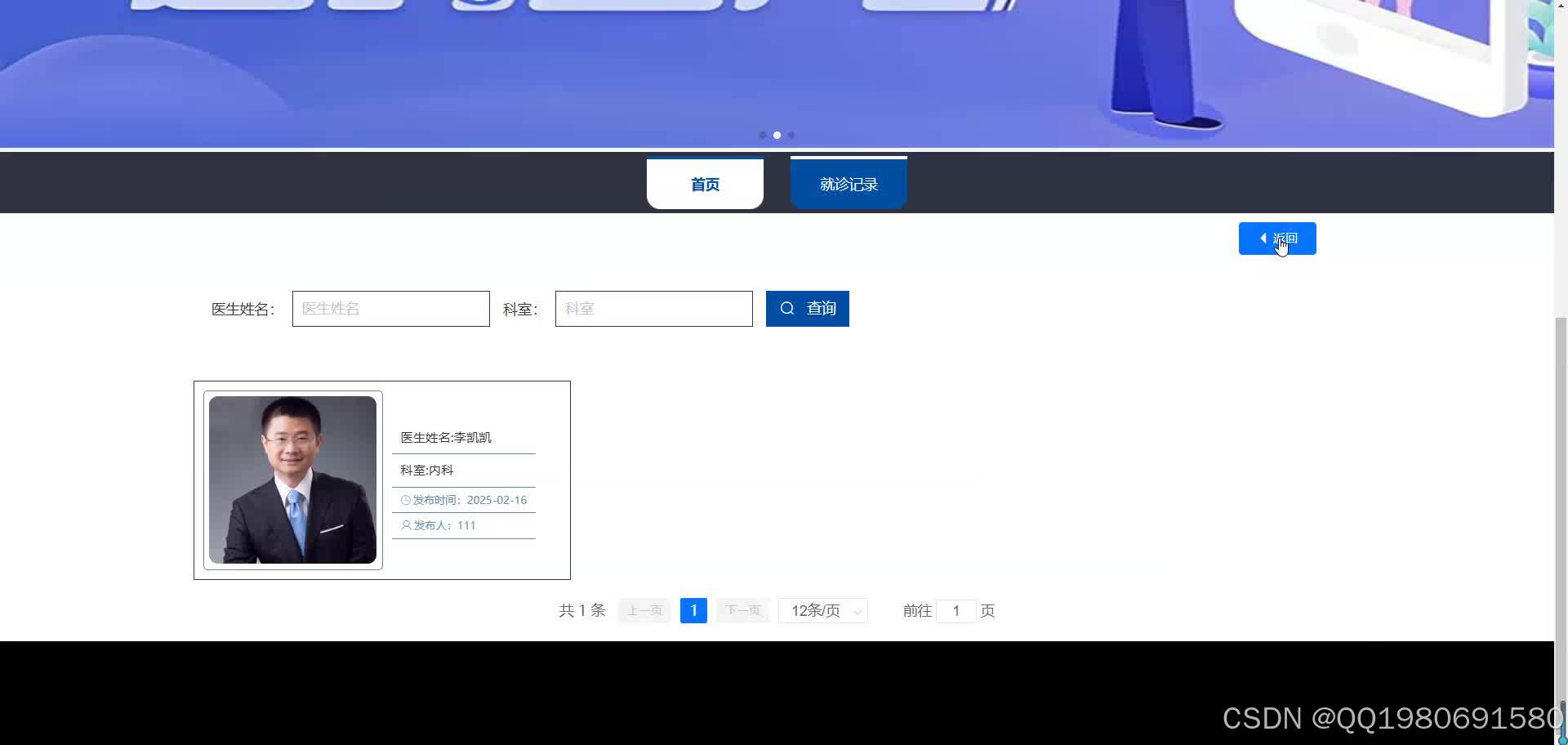
Task: Click the person icon next to 发布人
Action: [x=406, y=525]
